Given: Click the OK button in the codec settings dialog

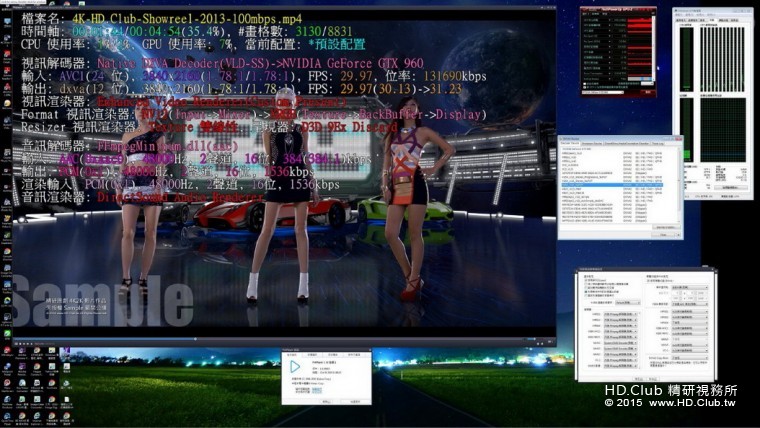Looking at the screenshot, I should (x=638, y=379).
